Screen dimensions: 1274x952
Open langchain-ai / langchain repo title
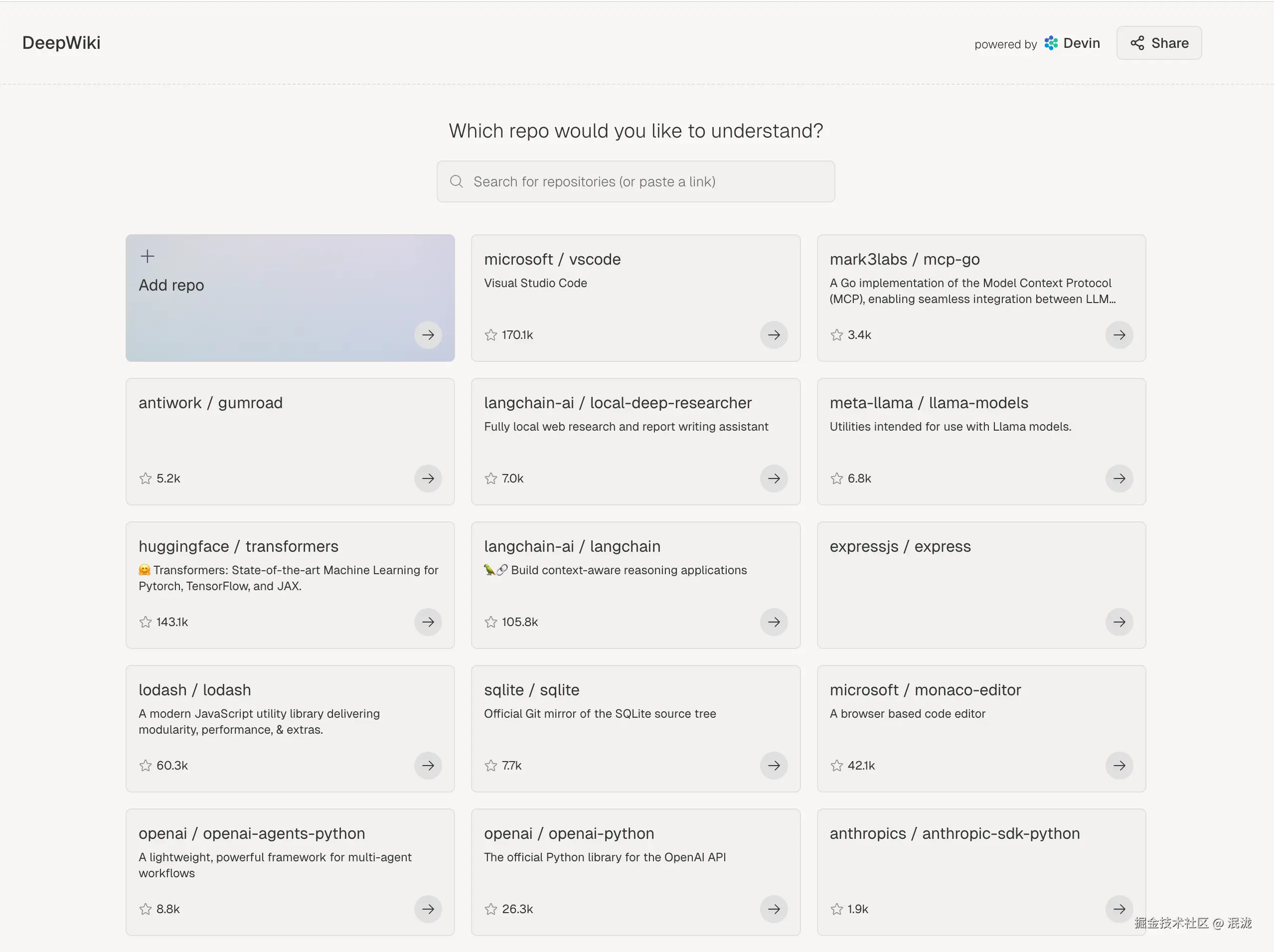pyautogui.click(x=572, y=546)
